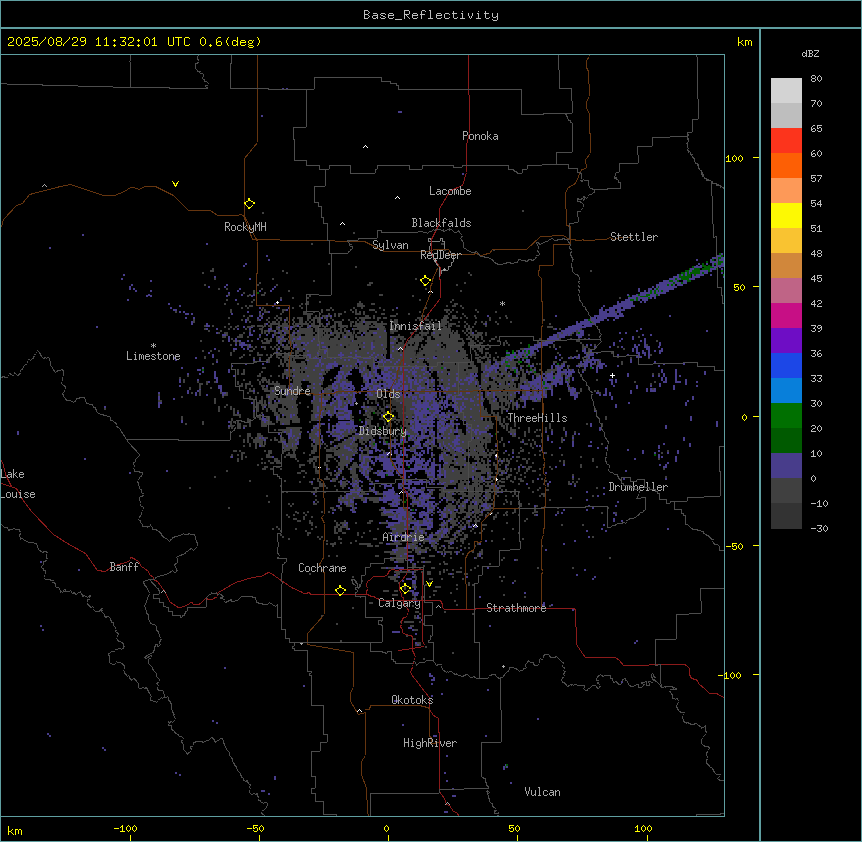Screen dimensions: 862x842
Task: Select the slate purple 0-10 dBZ swatch
Action: pyautogui.click(x=786, y=466)
